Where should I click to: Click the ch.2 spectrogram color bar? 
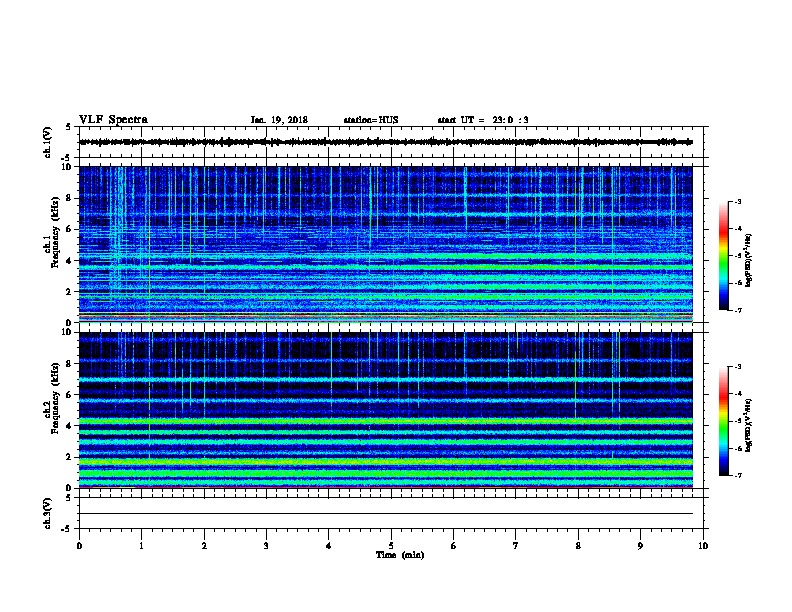click(723, 421)
